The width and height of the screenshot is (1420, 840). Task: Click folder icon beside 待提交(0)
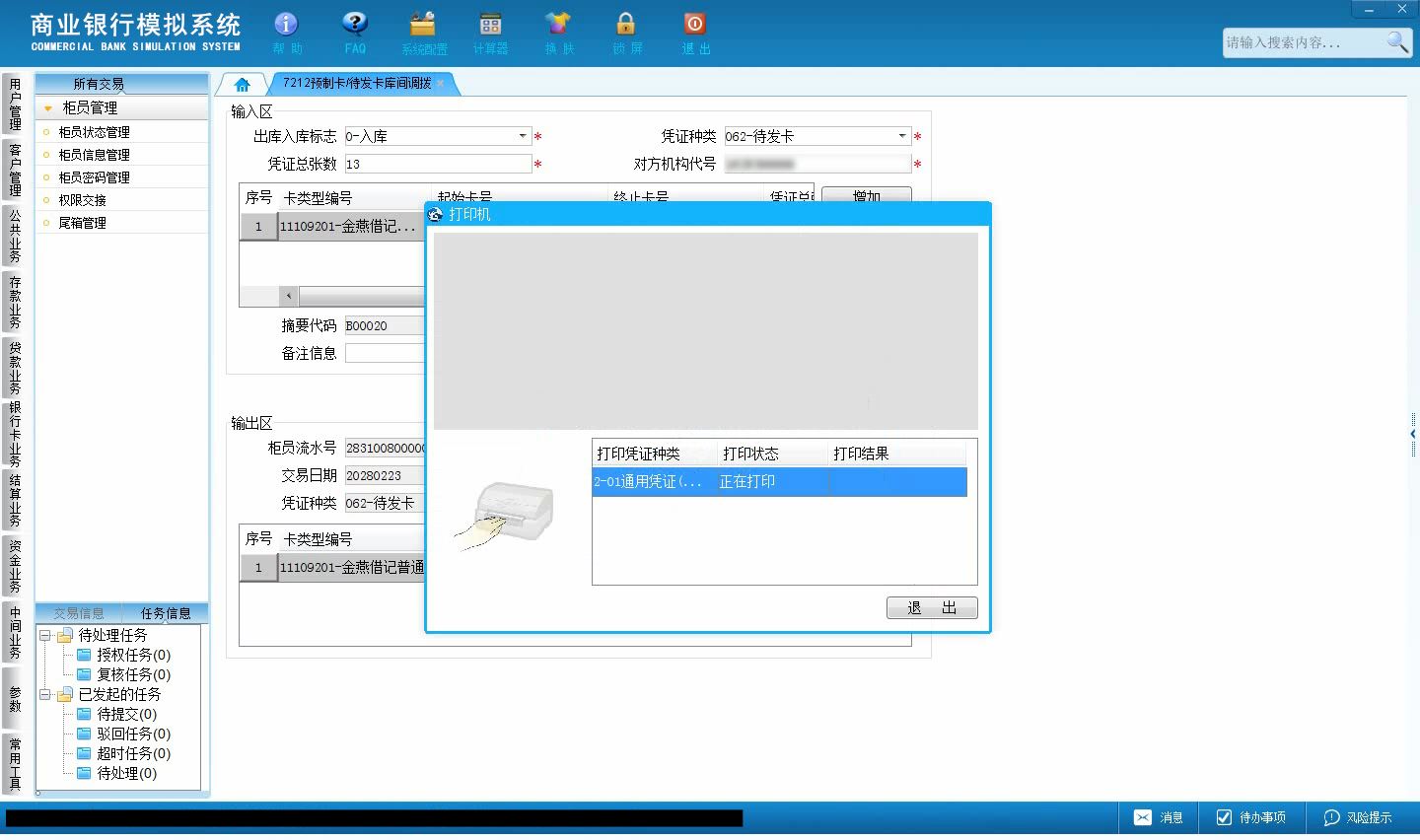tap(84, 714)
